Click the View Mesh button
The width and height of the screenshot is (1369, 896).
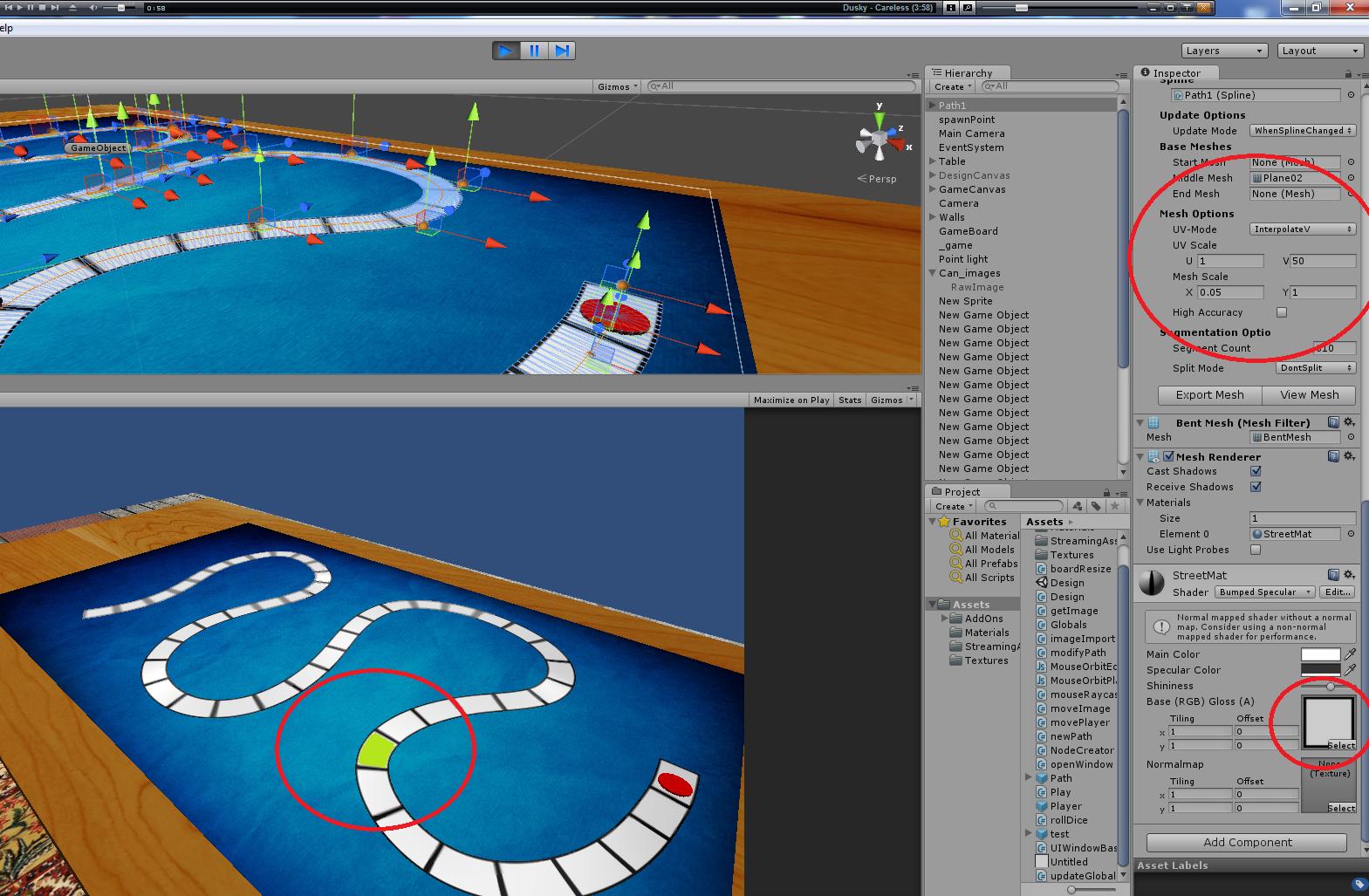[1309, 395]
